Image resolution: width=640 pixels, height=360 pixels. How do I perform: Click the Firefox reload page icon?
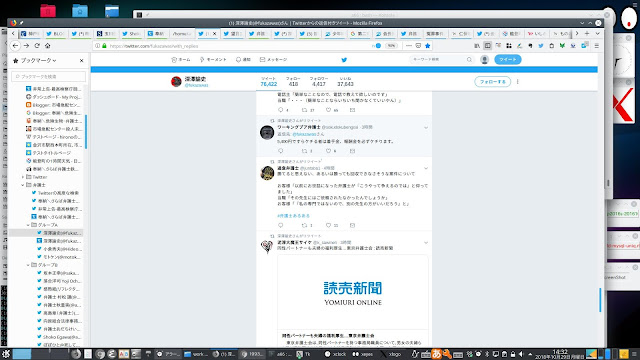tap(37, 46)
